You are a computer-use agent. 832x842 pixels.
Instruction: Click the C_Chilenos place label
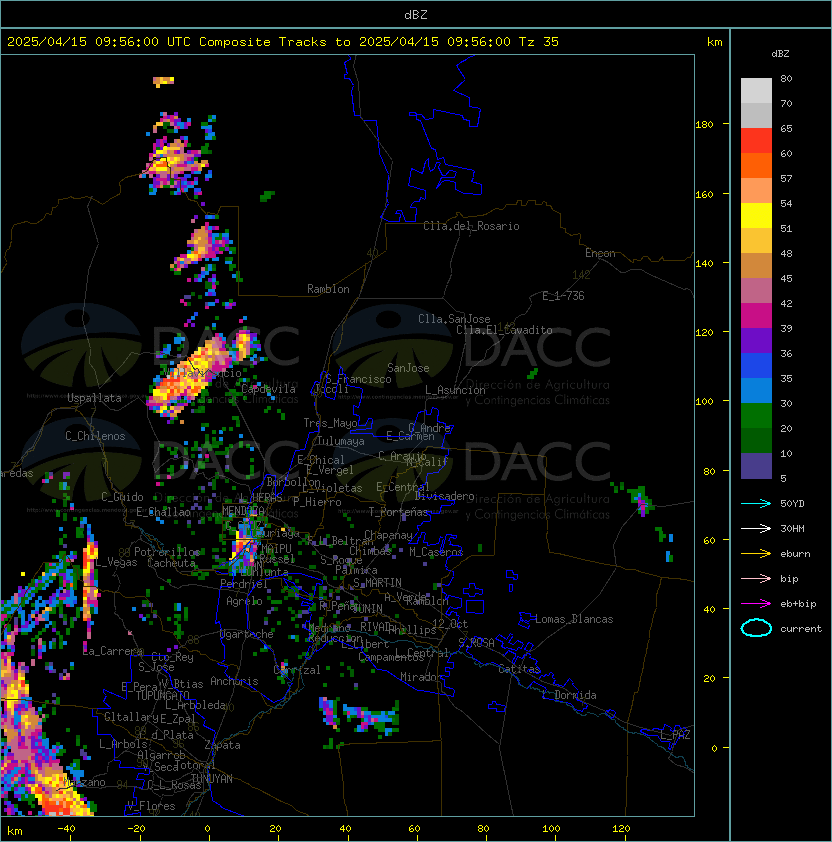pyautogui.click(x=95, y=436)
